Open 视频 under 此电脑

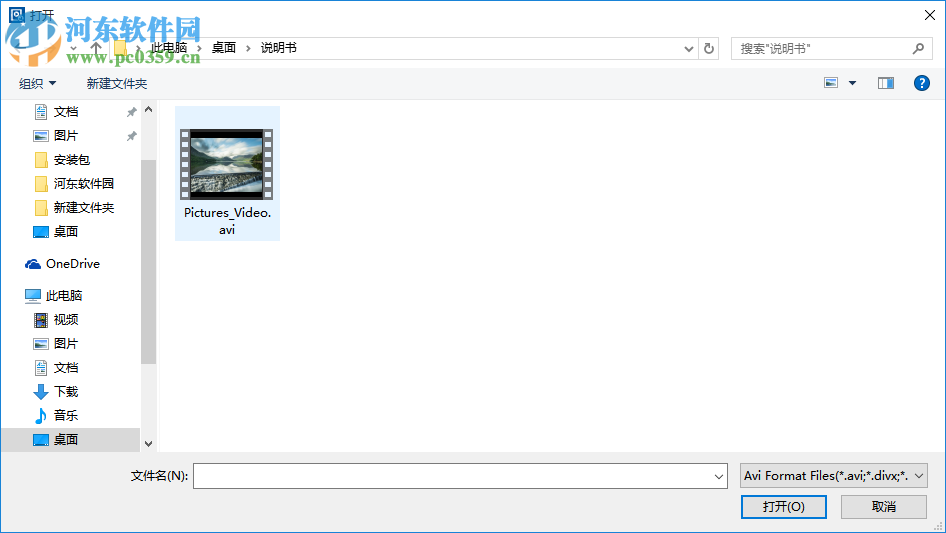pos(66,320)
